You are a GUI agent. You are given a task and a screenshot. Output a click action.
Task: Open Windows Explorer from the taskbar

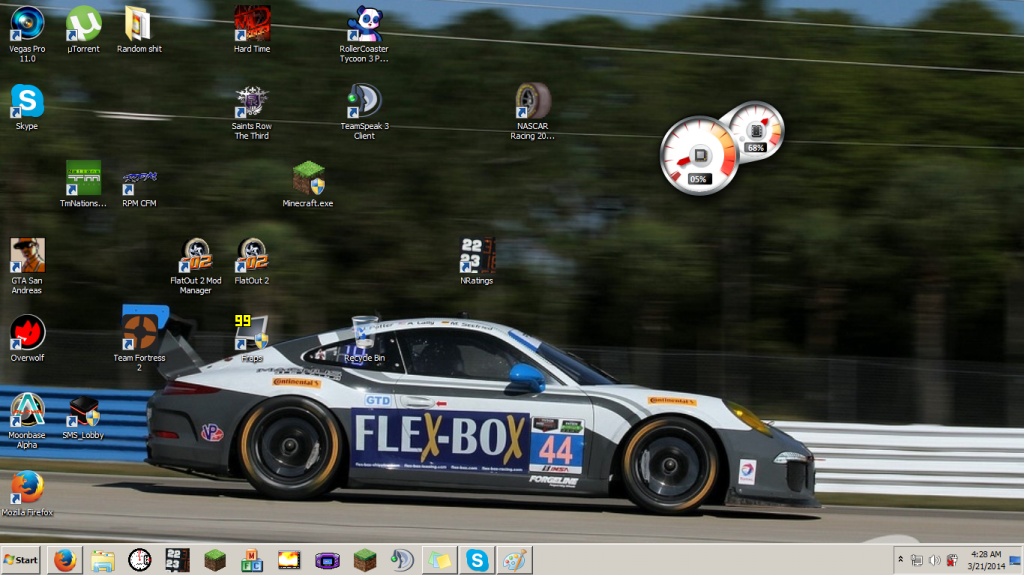tap(103, 560)
